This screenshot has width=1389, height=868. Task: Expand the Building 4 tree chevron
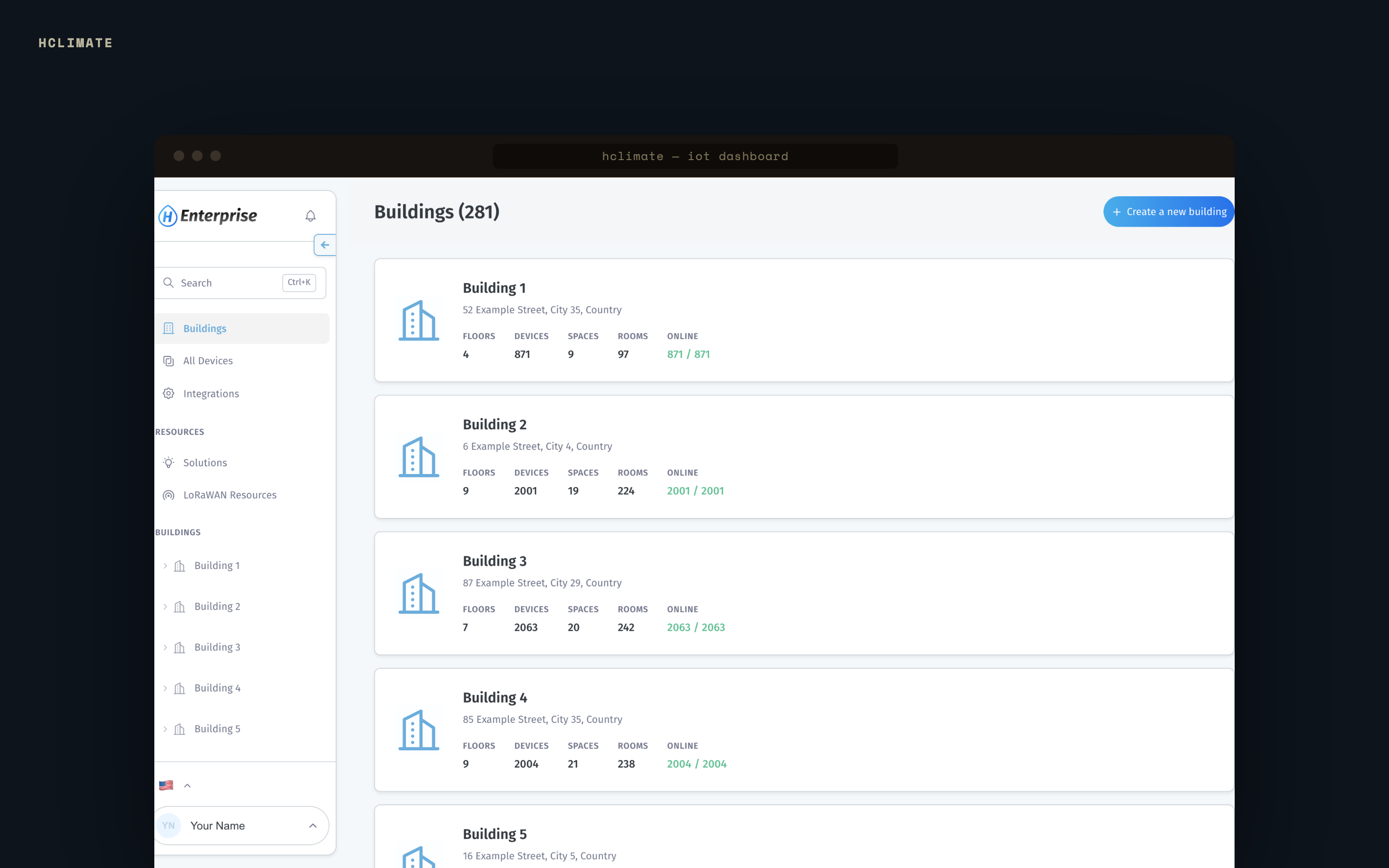[x=165, y=688]
